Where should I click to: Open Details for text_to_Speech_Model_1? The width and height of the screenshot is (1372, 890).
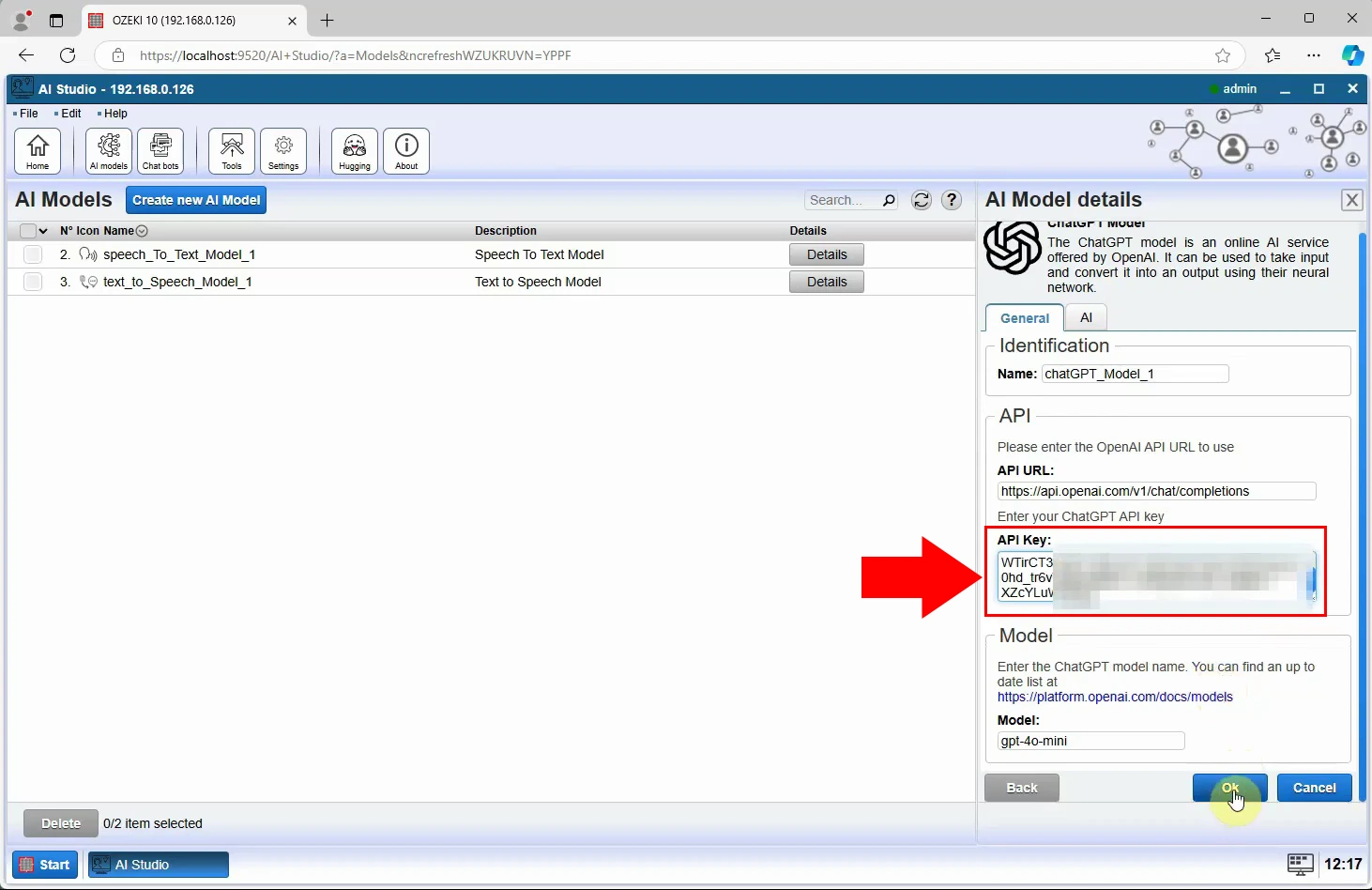827,282
